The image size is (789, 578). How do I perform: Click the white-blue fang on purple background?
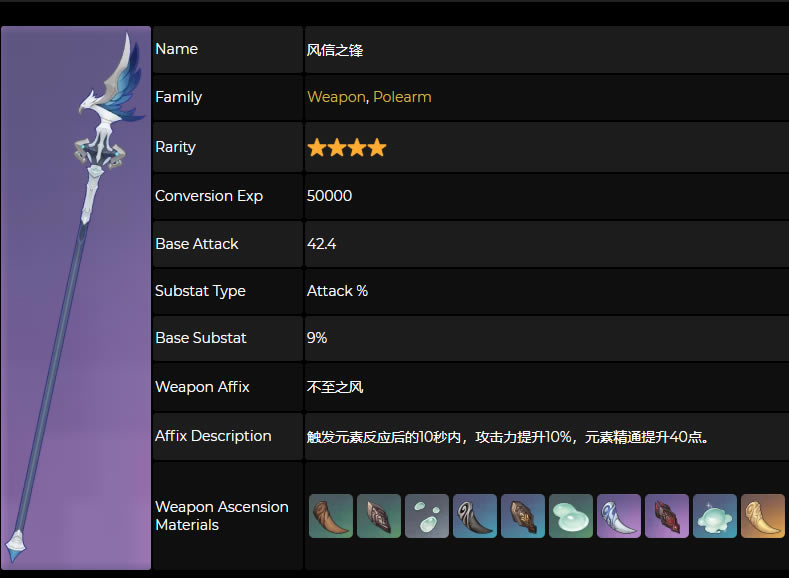(619, 516)
